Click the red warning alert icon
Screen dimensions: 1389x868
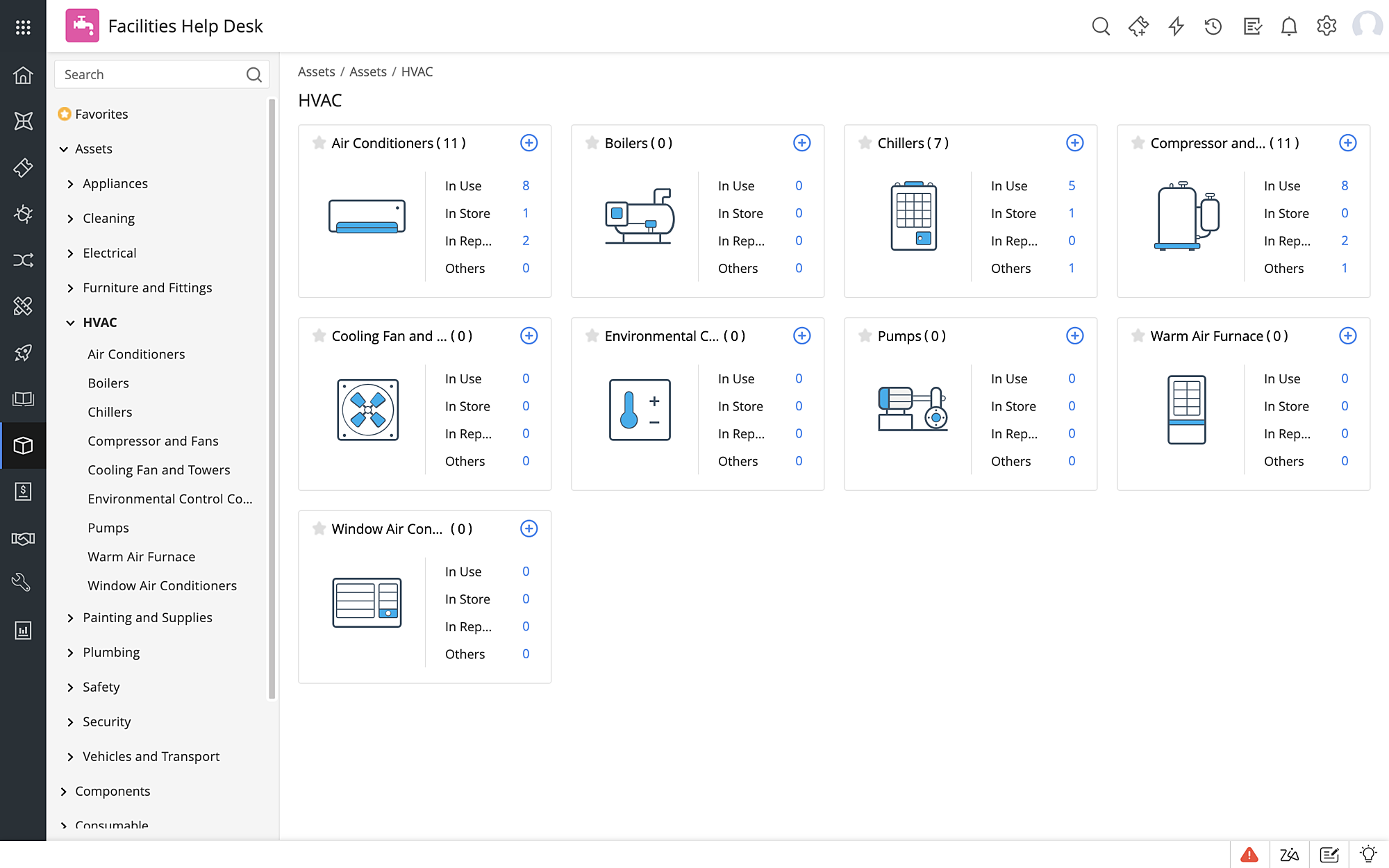(1249, 854)
